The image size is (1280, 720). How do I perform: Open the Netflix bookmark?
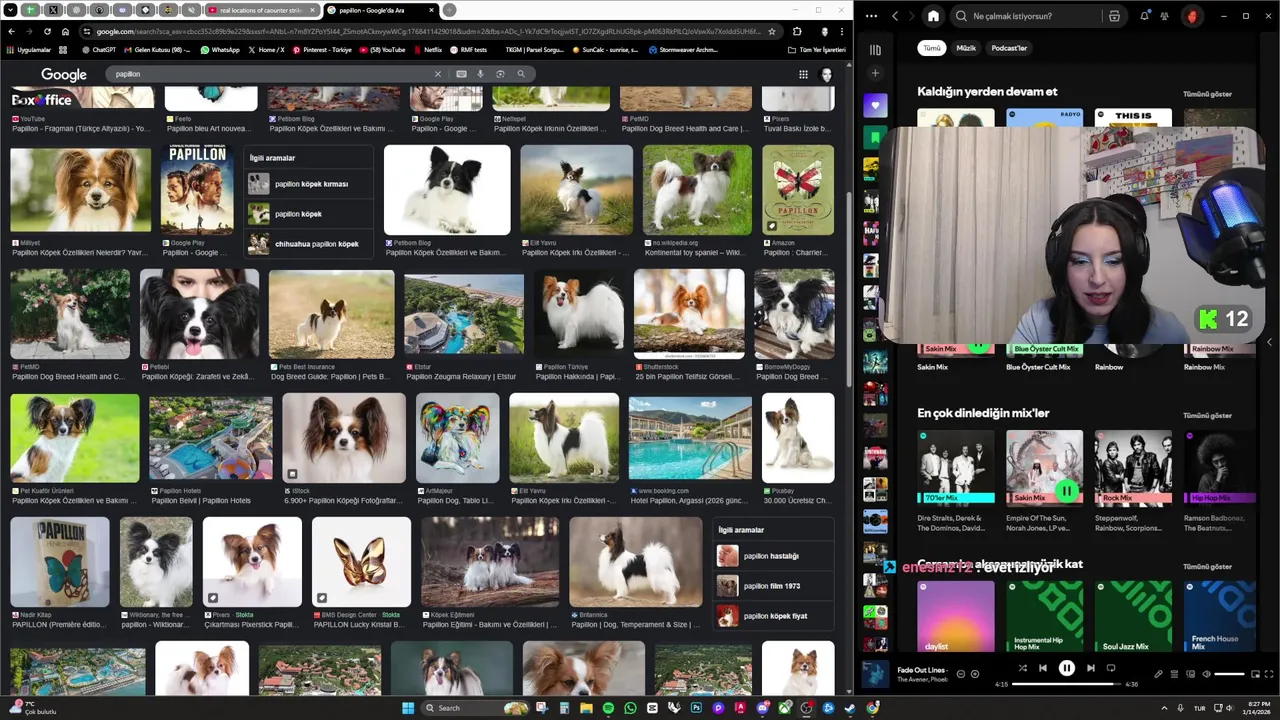pos(428,49)
